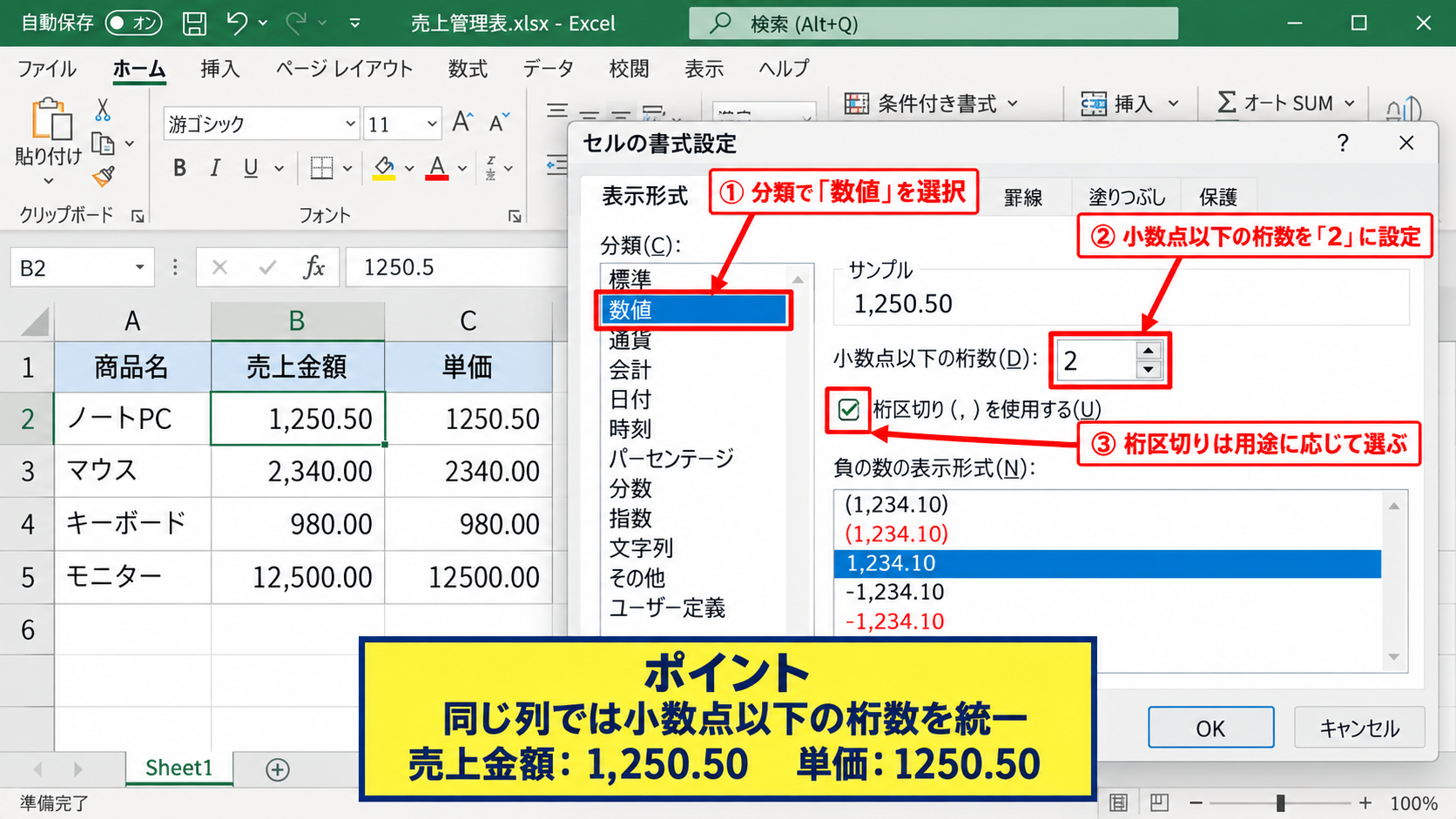Click the Save icon in title bar

194,23
